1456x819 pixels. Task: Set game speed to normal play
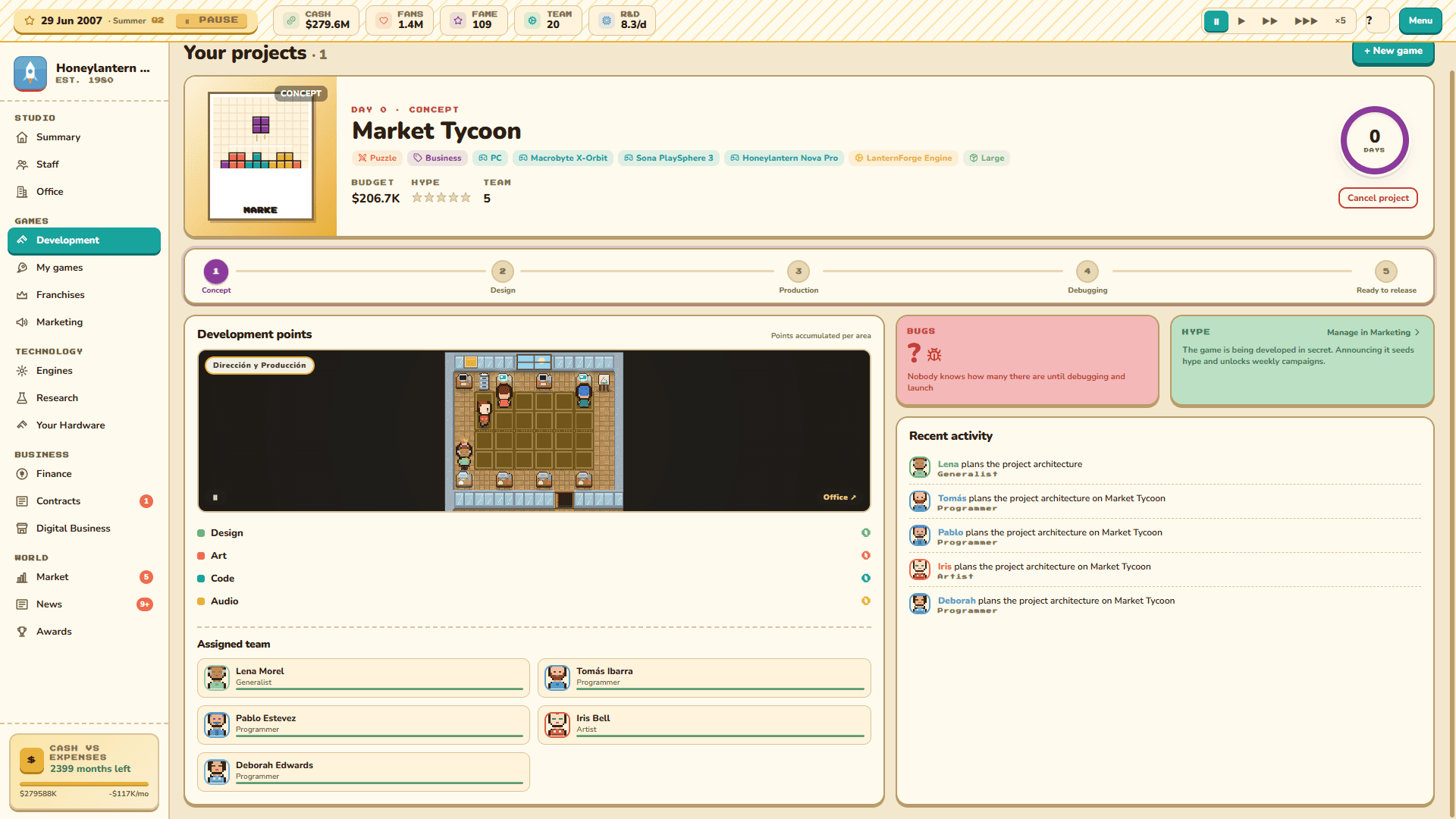pos(1241,21)
